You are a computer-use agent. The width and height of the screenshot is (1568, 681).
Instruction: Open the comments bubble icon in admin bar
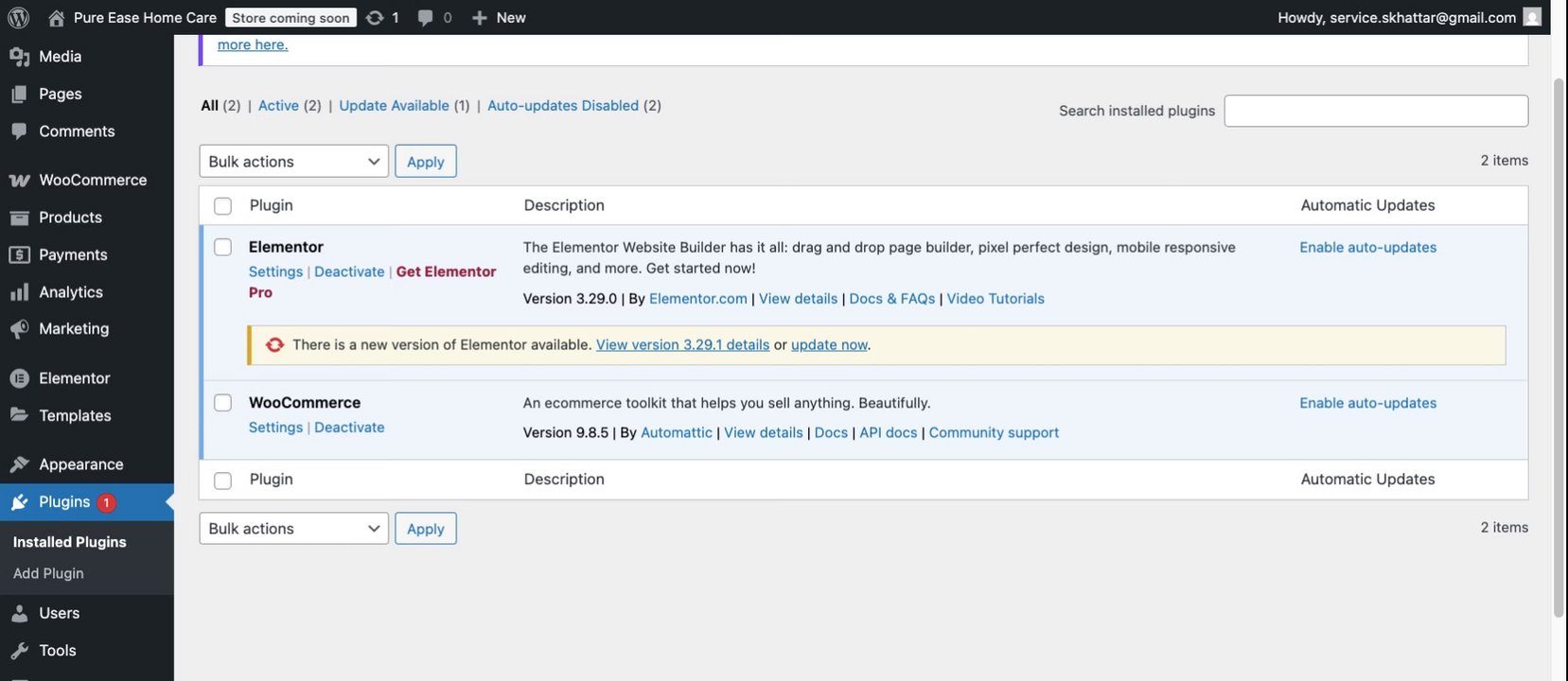point(426,17)
